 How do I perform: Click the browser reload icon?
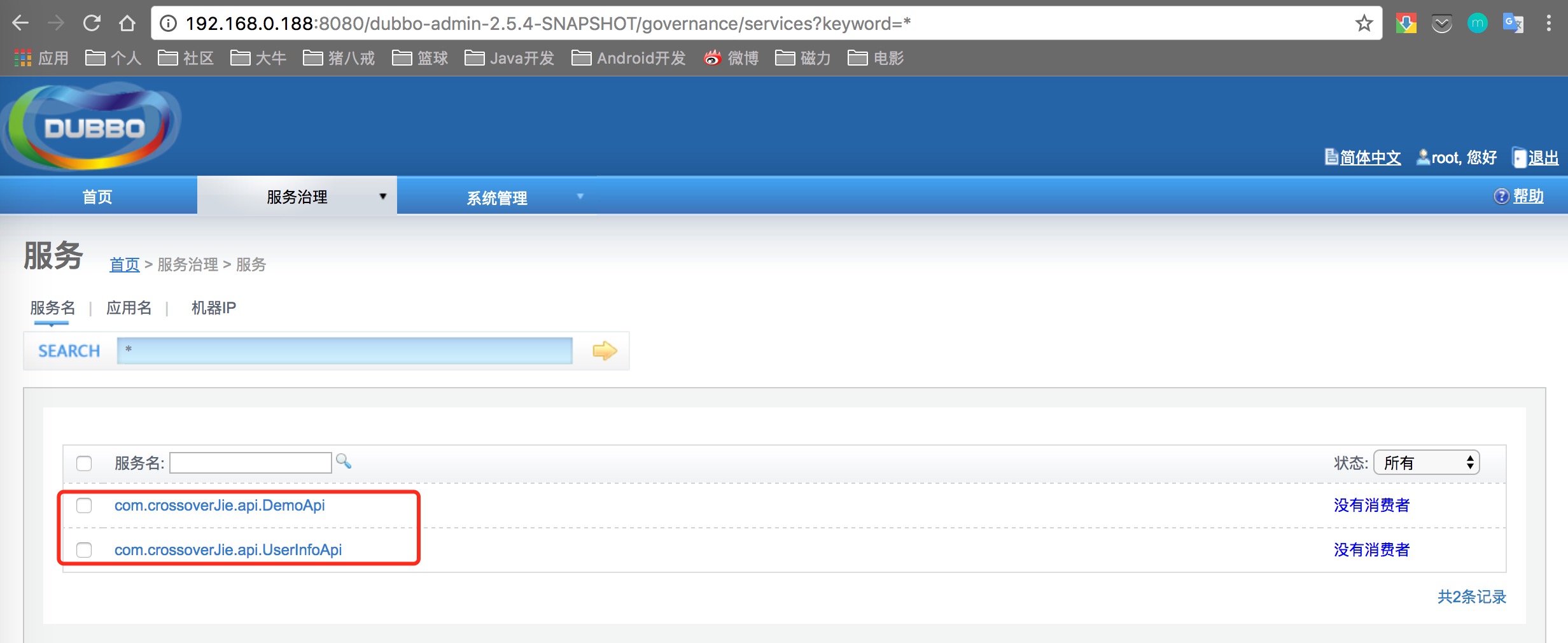pyautogui.click(x=92, y=24)
